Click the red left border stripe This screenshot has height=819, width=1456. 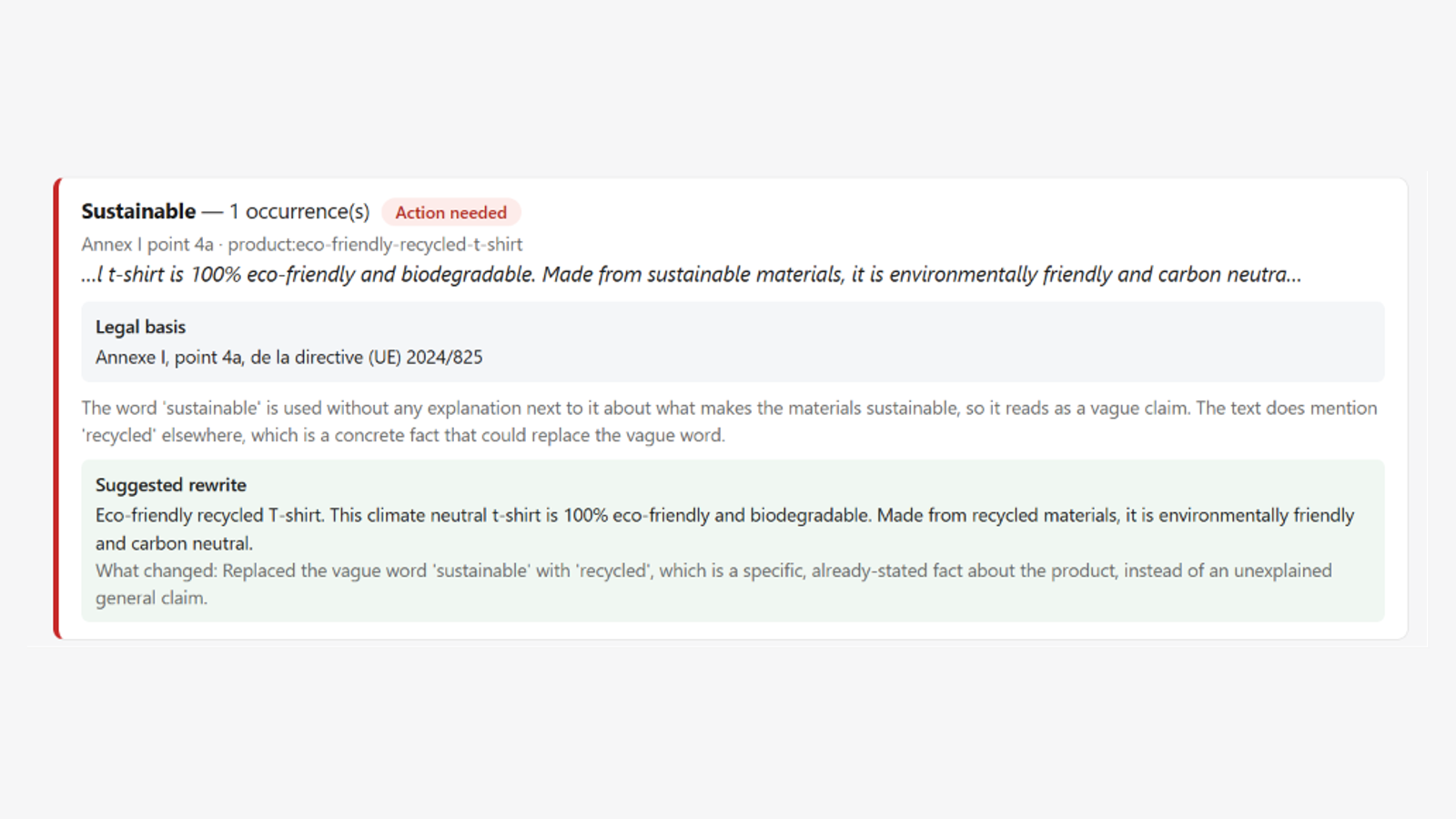(x=57, y=409)
